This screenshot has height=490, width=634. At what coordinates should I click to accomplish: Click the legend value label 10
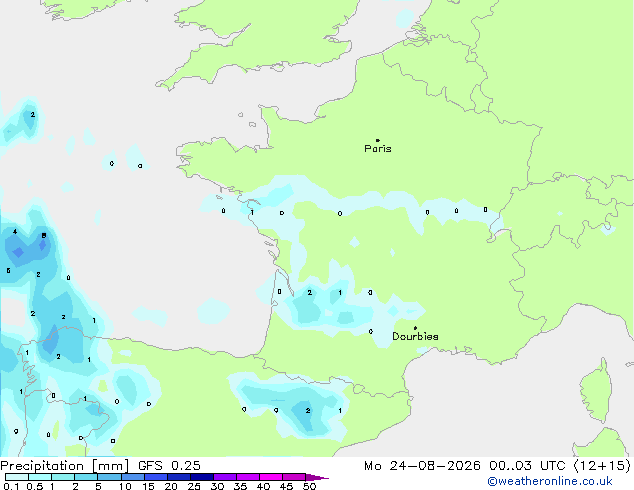[x=125, y=486]
